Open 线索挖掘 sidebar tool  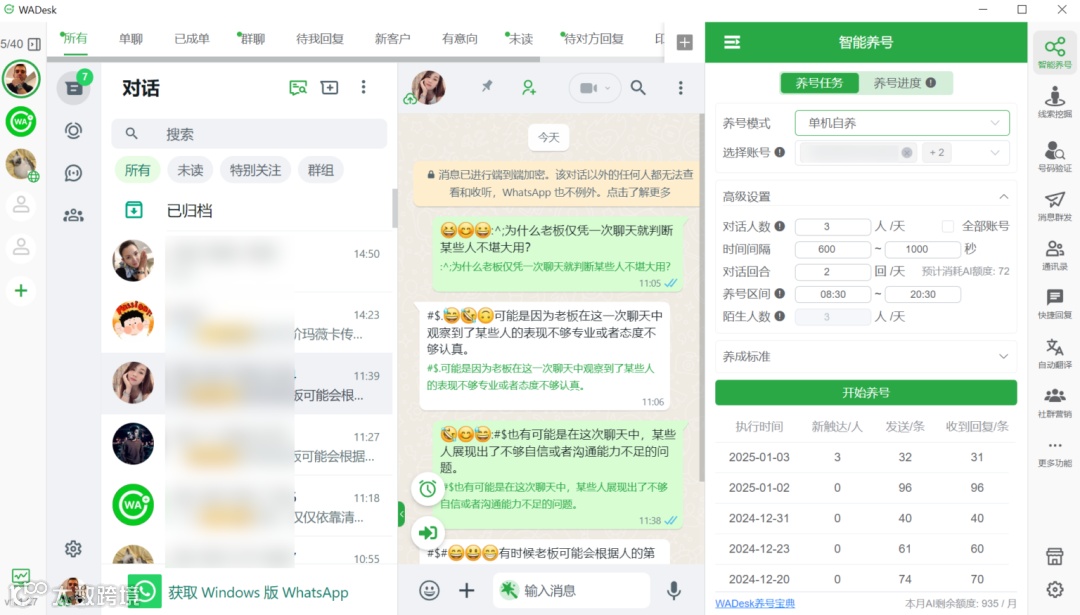(x=1054, y=102)
